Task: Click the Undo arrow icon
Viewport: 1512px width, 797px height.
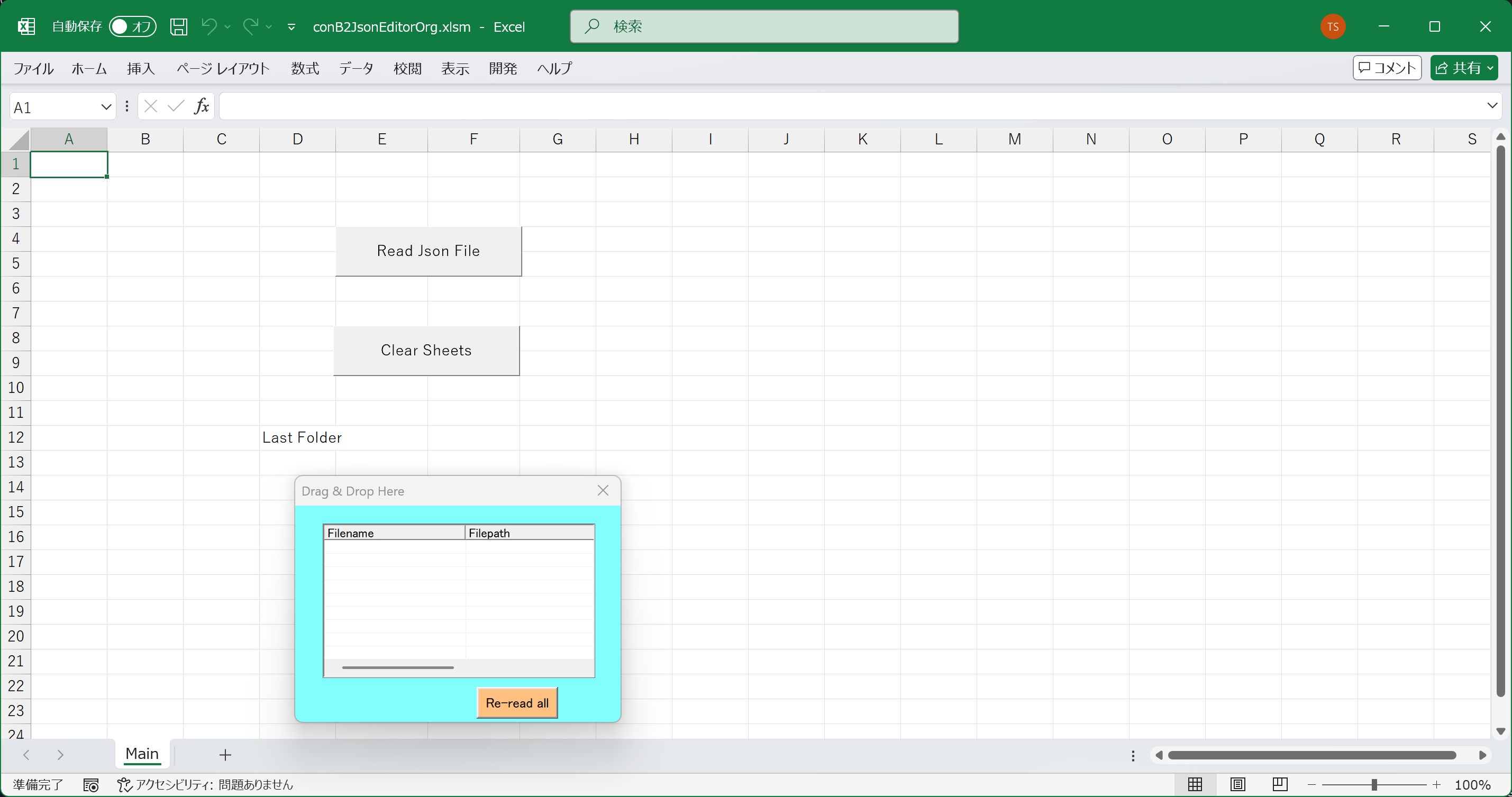Action: point(209,26)
